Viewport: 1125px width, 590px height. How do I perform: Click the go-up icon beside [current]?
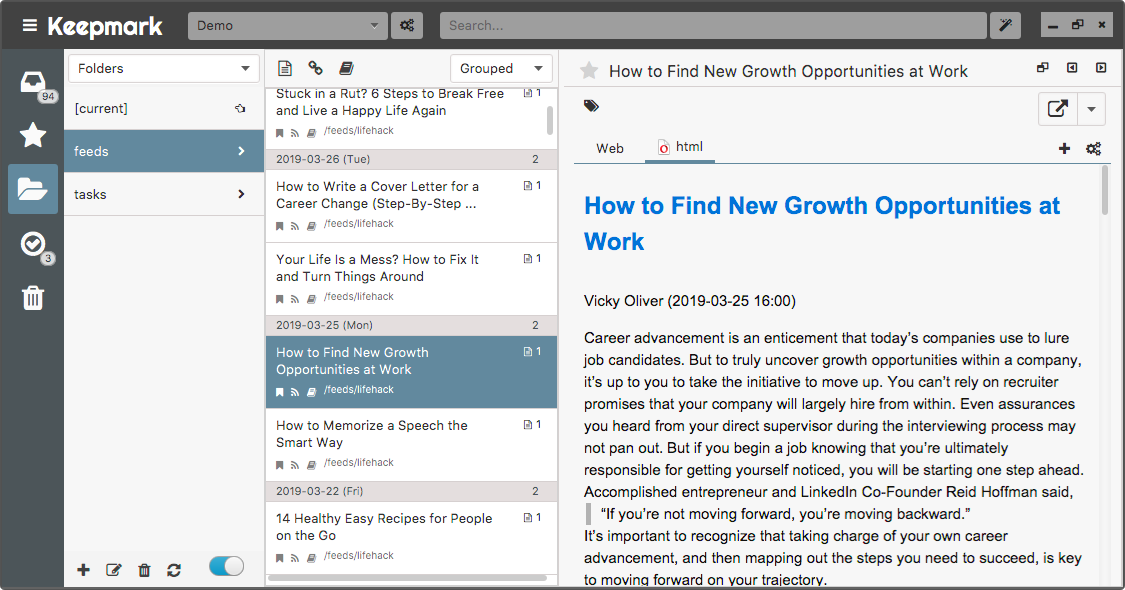tap(240, 108)
